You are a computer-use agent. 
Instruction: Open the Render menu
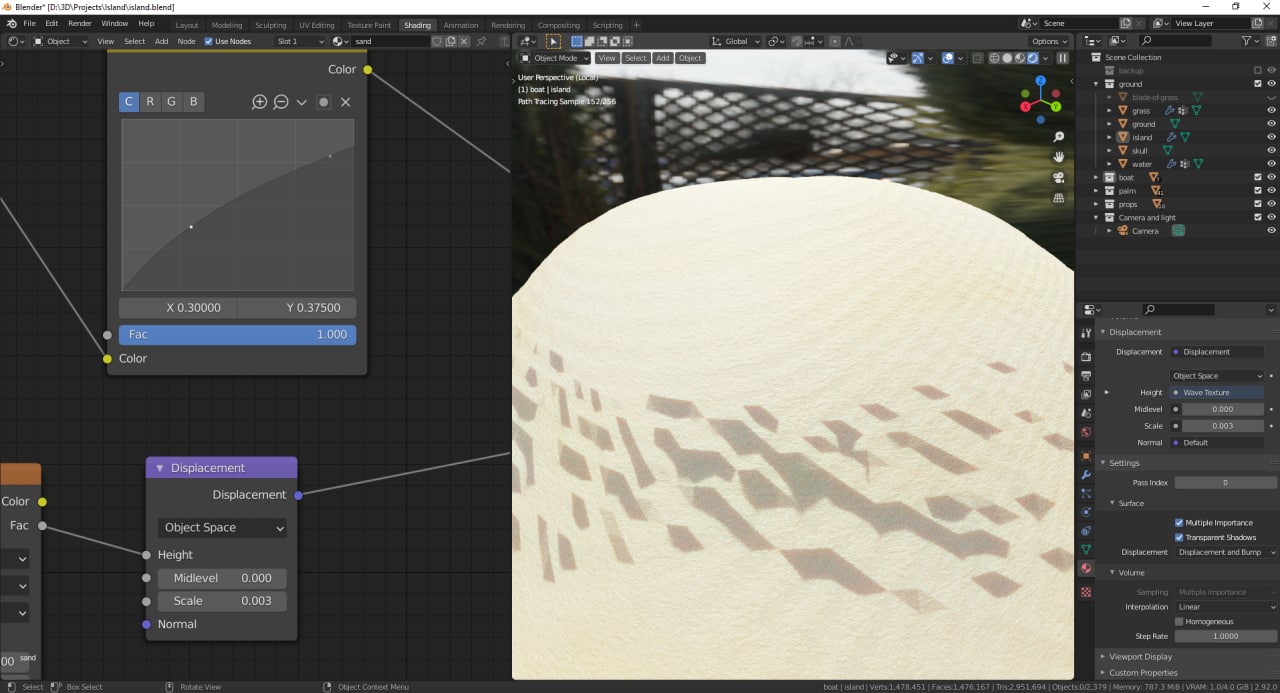pyautogui.click(x=80, y=23)
